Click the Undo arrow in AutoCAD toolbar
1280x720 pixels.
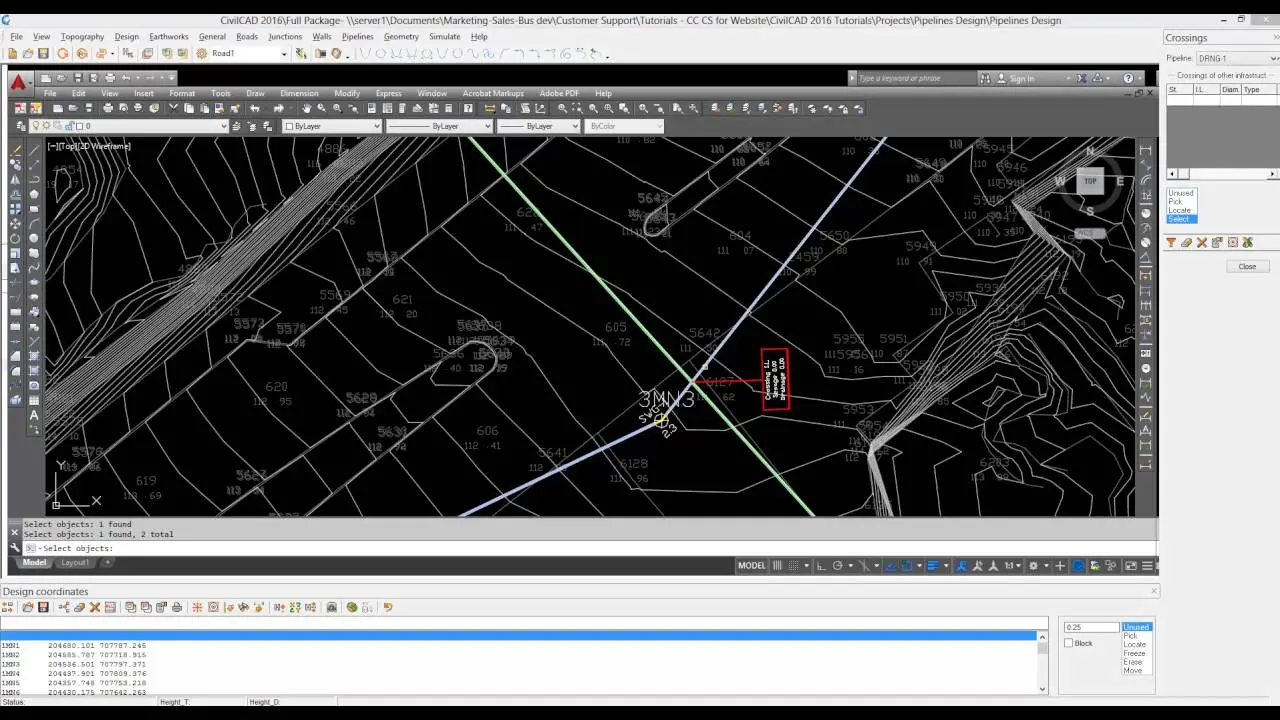click(x=255, y=108)
